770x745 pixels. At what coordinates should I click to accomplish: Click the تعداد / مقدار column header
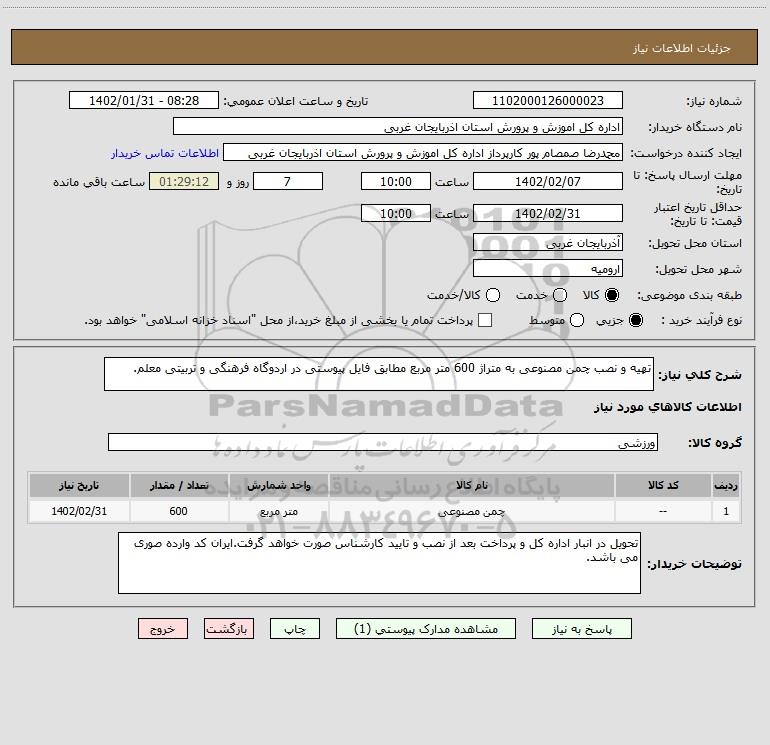(x=179, y=485)
